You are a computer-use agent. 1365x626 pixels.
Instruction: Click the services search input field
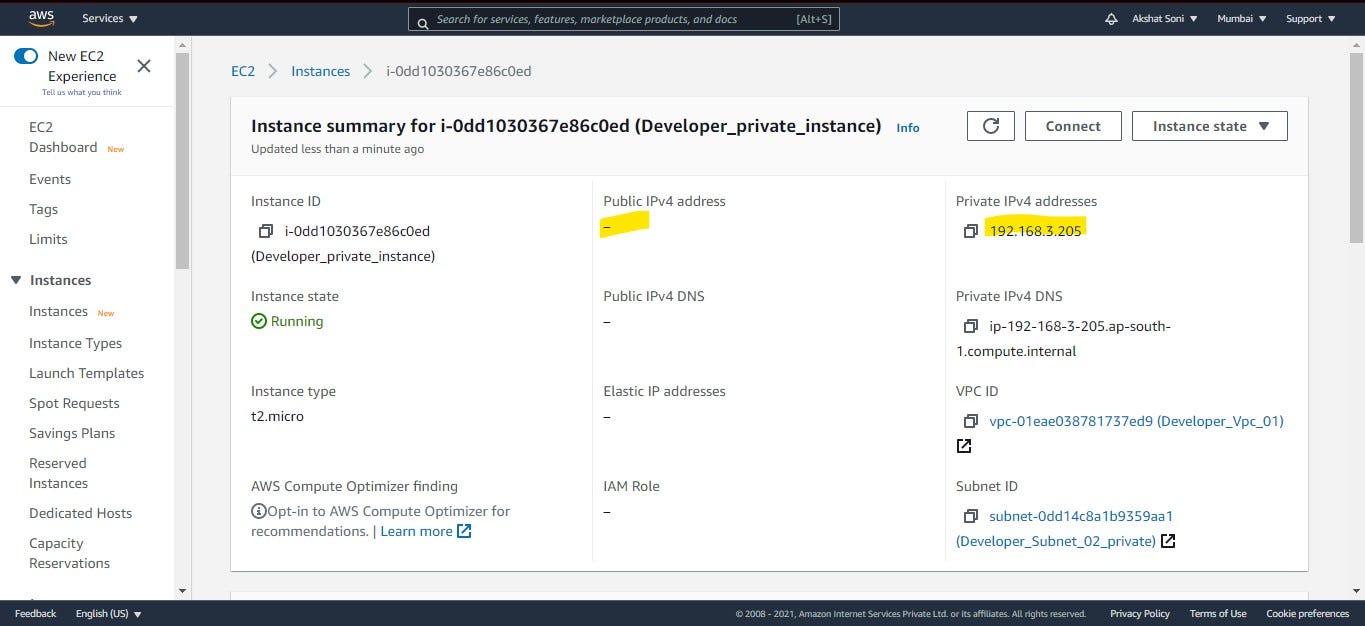click(x=624, y=19)
